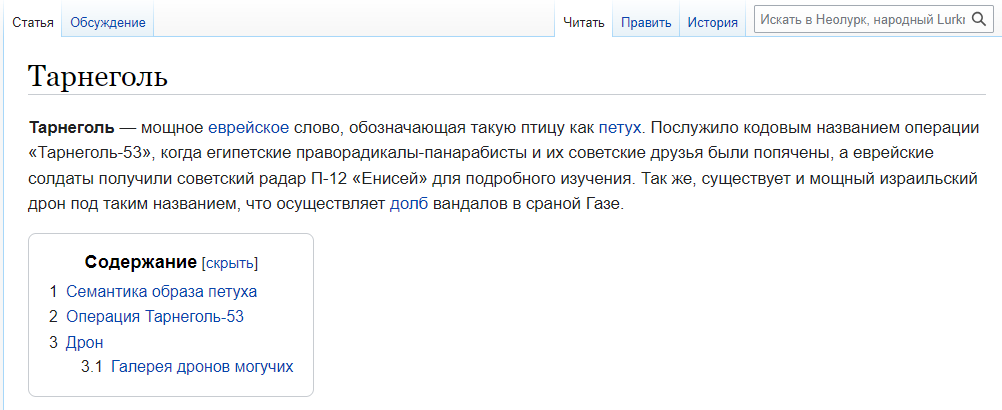Open the Статья tab
1002x410 pixels.
(33, 22)
